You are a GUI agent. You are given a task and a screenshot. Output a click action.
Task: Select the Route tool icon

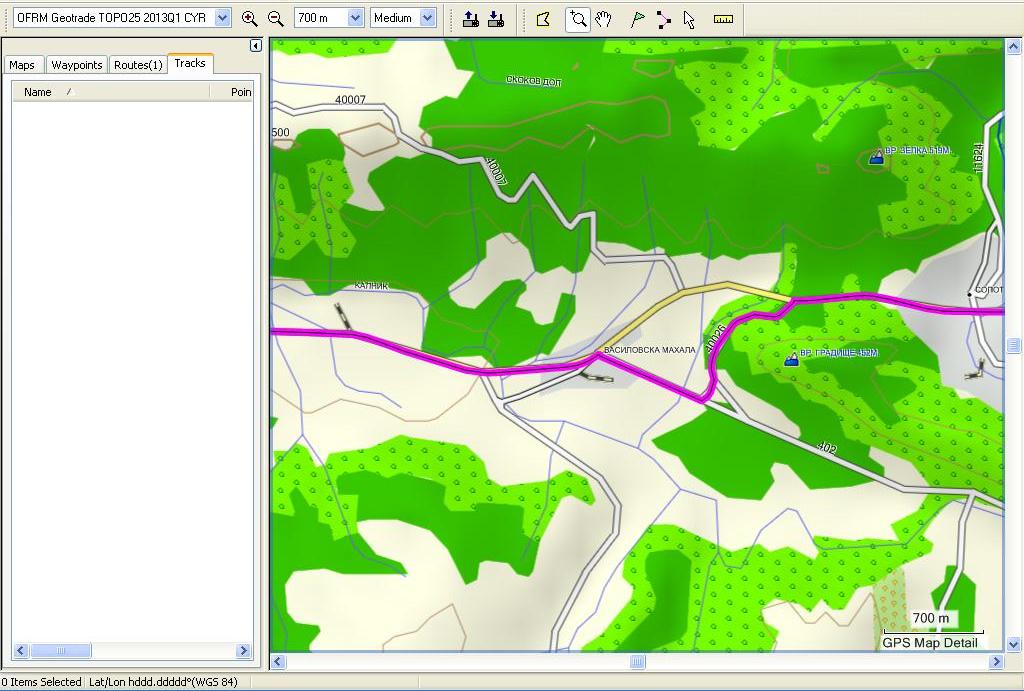(663, 20)
